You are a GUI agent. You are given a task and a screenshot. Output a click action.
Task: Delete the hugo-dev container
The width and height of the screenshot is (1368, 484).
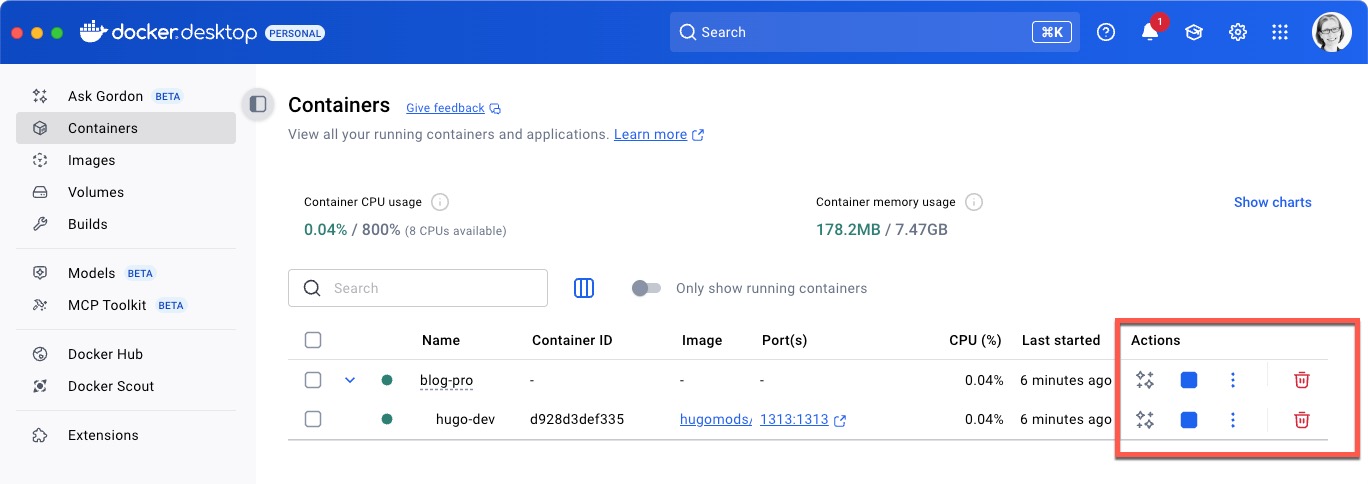(x=1302, y=420)
